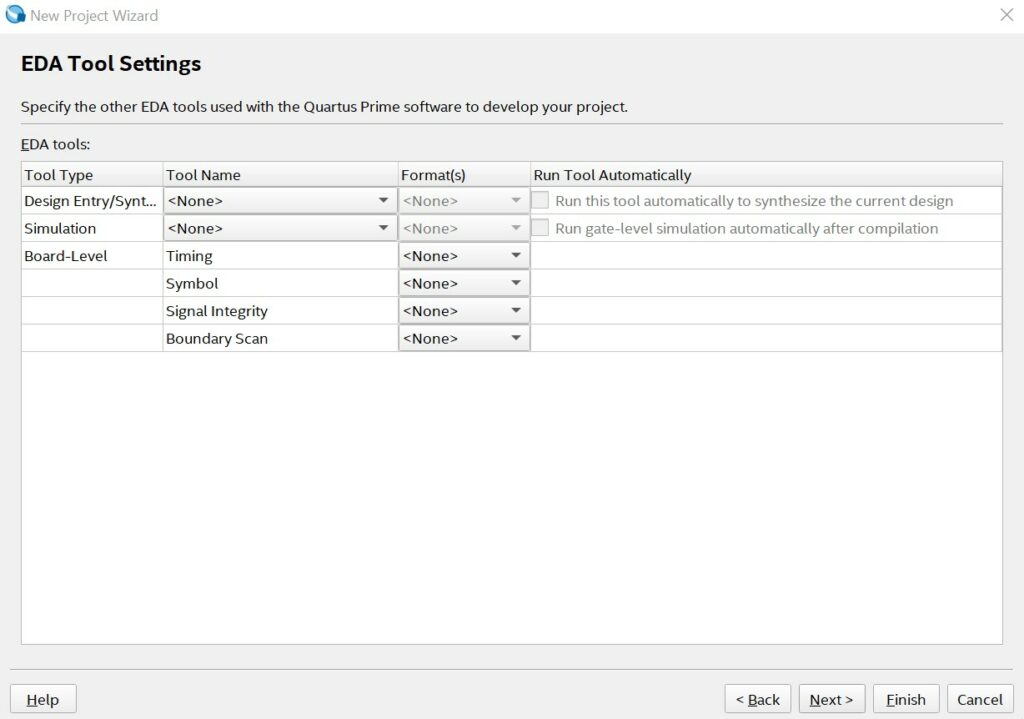Screen dimensions: 1024x719
Task: Proceed with the Next button
Action: 831,699
